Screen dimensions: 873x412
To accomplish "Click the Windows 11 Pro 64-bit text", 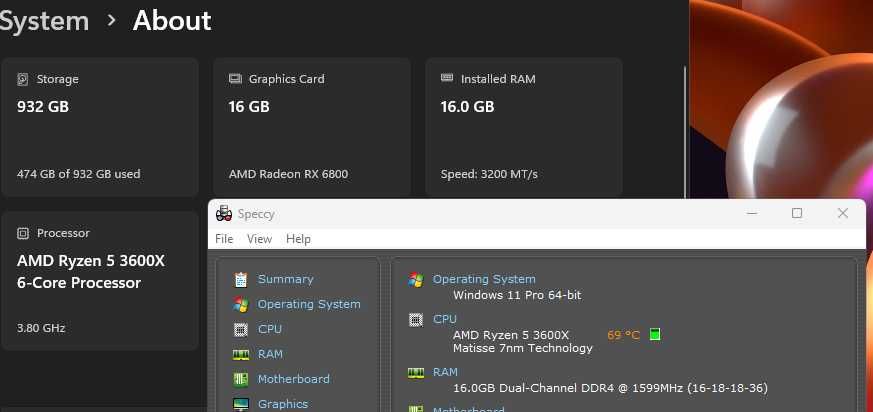I will [517, 295].
